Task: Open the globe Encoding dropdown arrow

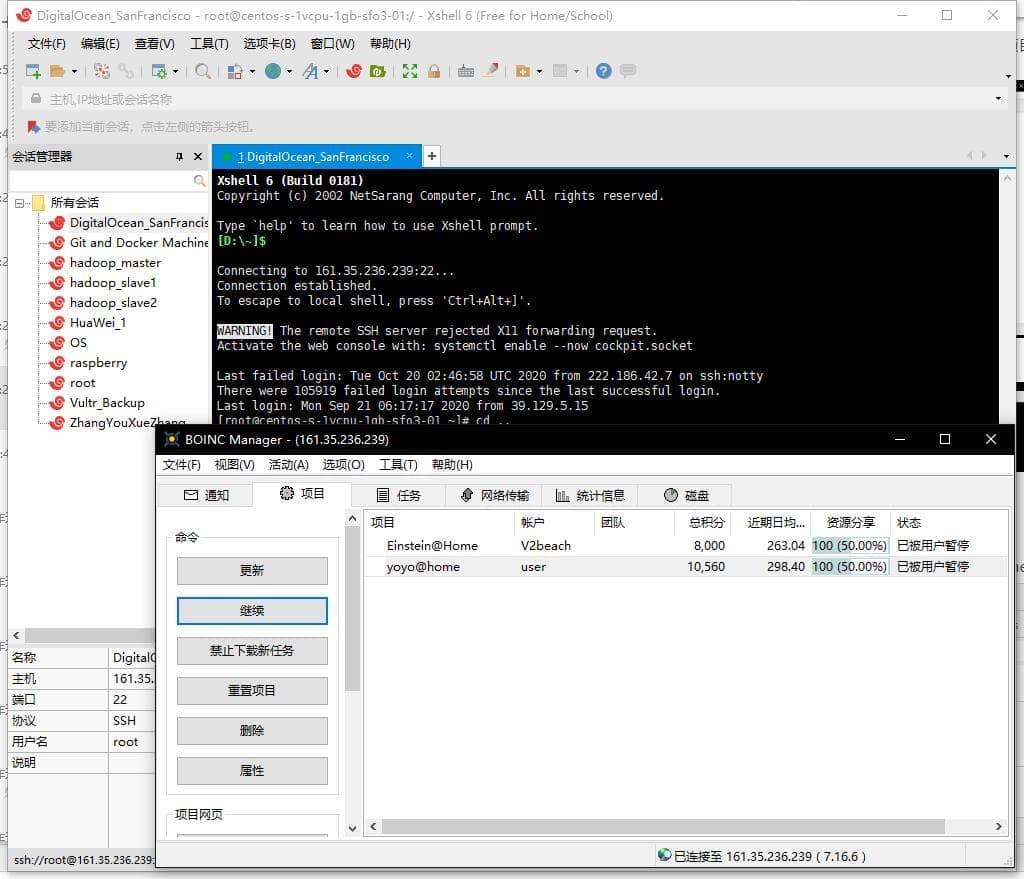Action: pyautogui.click(x=289, y=71)
